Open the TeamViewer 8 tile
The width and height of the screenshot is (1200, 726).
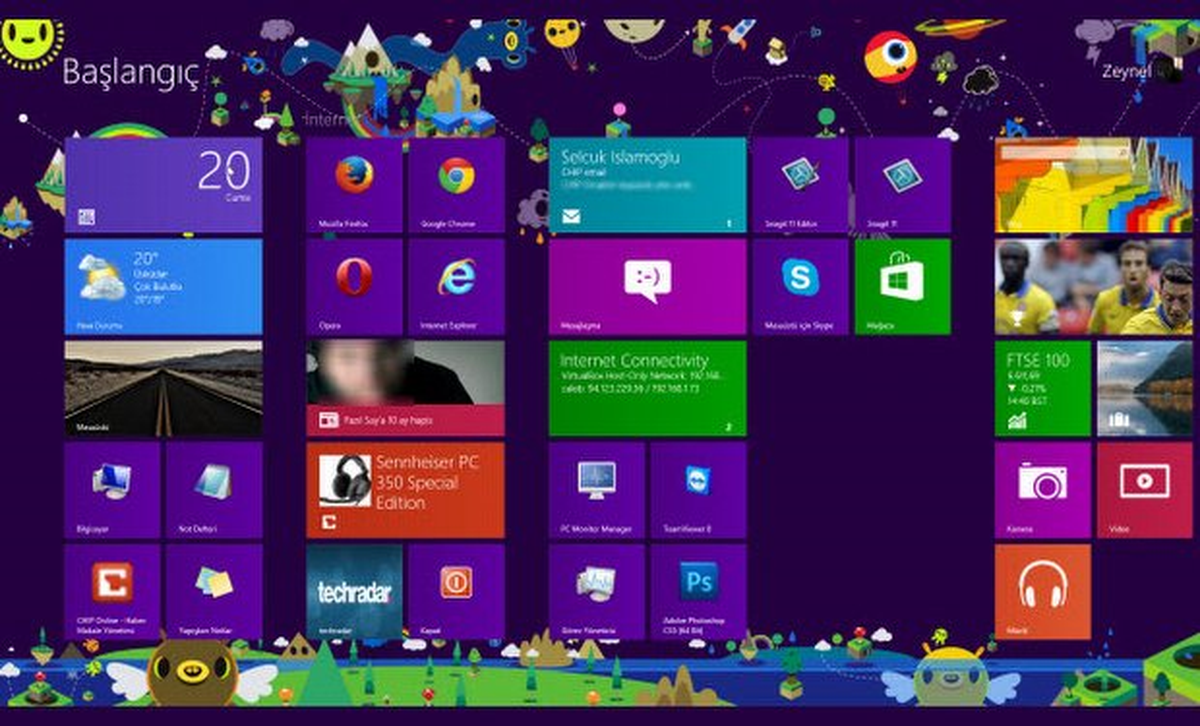coord(698,490)
